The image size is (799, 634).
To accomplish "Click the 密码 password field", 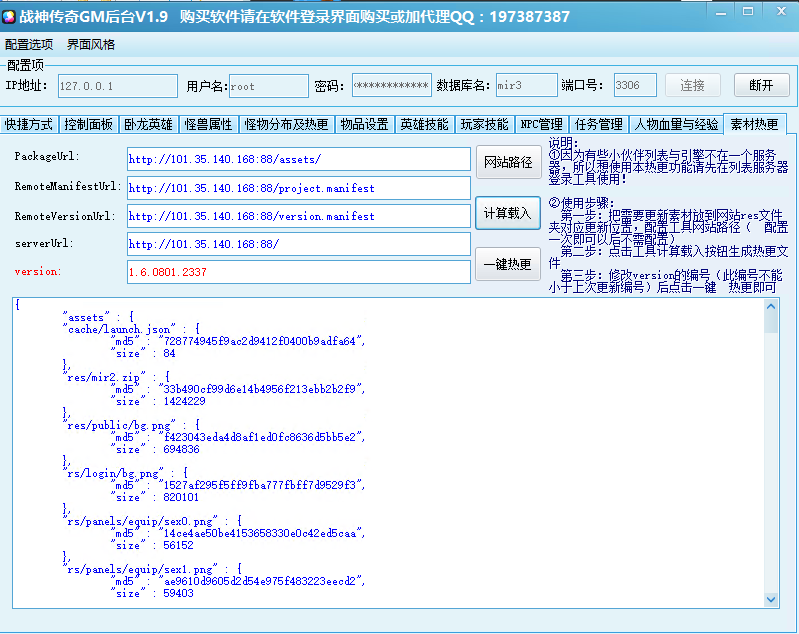I will (391, 86).
